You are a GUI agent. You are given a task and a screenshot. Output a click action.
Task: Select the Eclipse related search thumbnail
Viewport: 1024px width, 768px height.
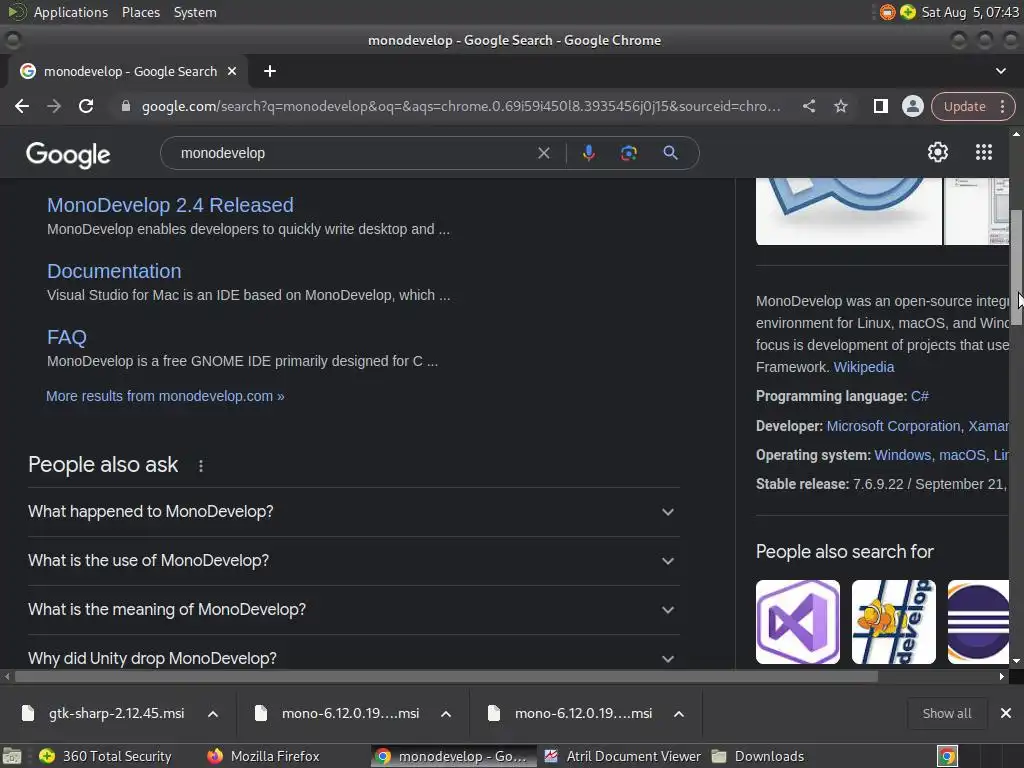click(978, 622)
